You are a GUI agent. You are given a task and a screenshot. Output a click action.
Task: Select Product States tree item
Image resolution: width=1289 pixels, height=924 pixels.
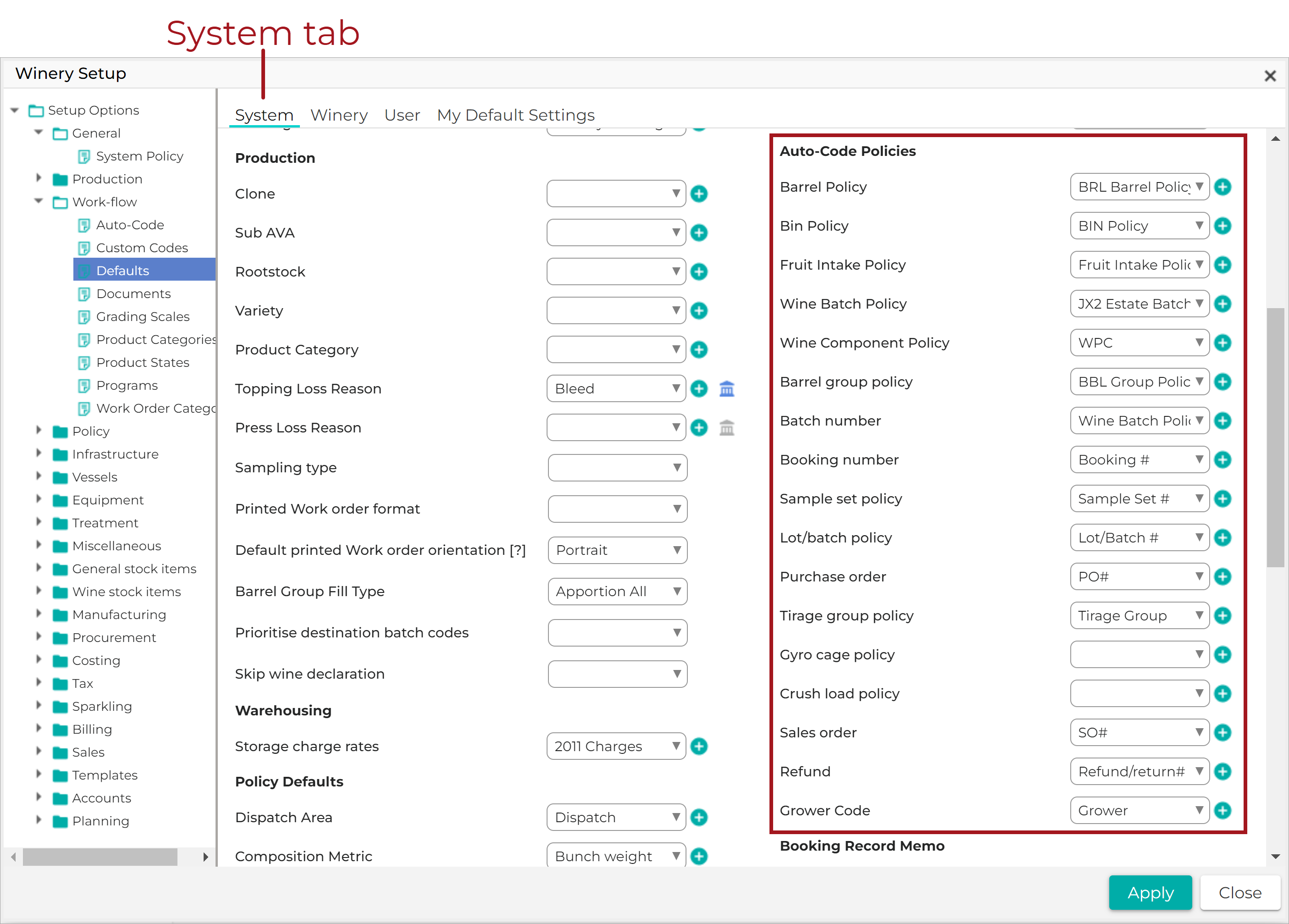[143, 363]
